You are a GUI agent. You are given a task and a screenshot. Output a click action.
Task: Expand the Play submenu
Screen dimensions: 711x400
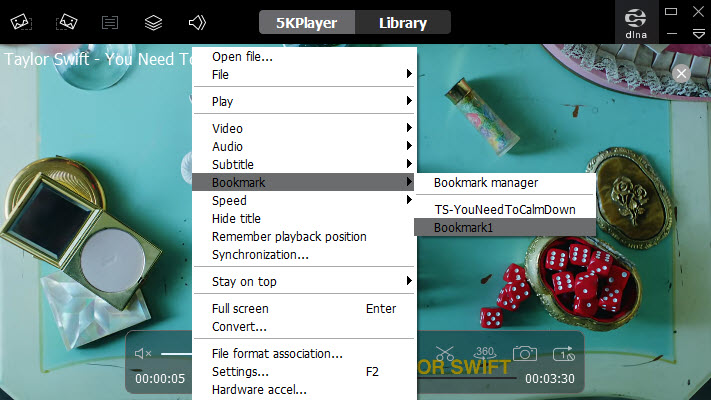pyautogui.click(x=304, y=101)
